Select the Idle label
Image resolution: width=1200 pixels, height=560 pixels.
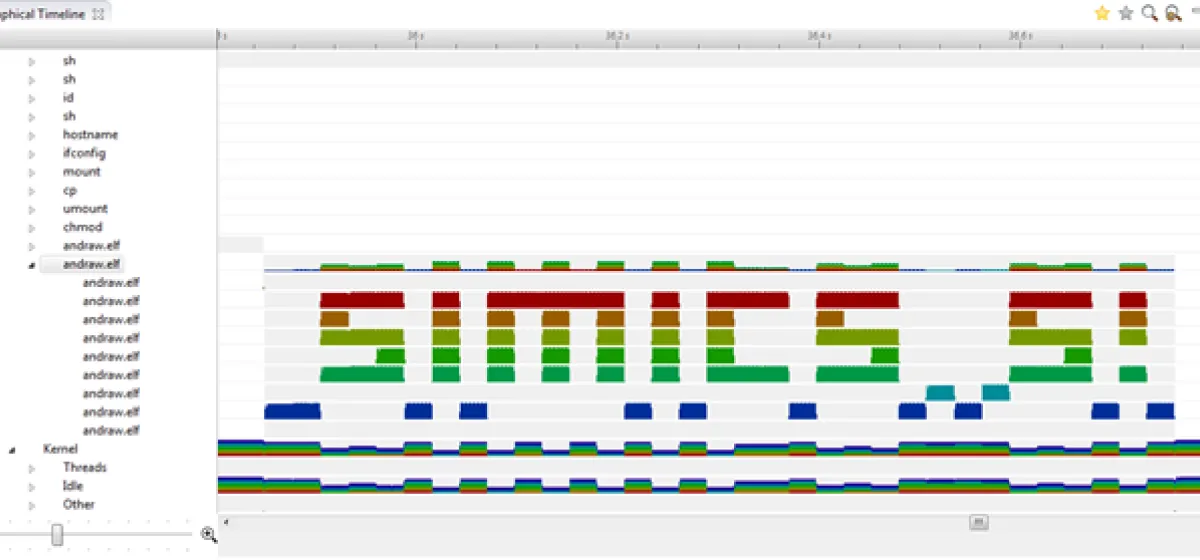tap(73, 486)
